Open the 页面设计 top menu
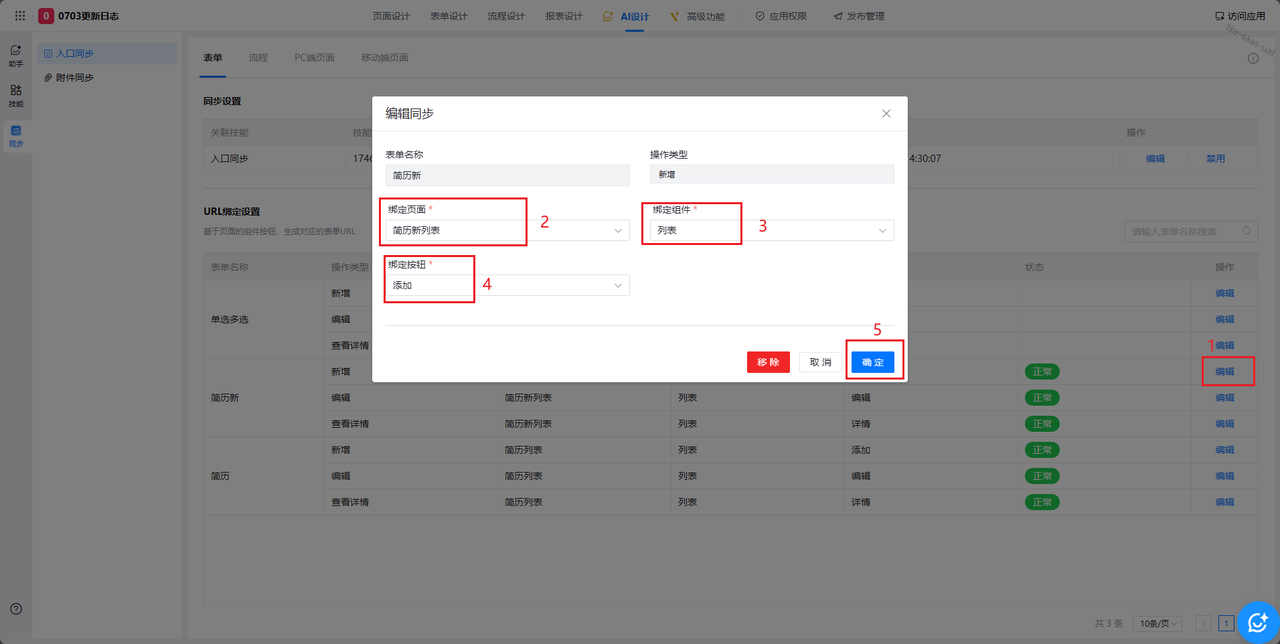1280x644 pixels. point(391,16)
